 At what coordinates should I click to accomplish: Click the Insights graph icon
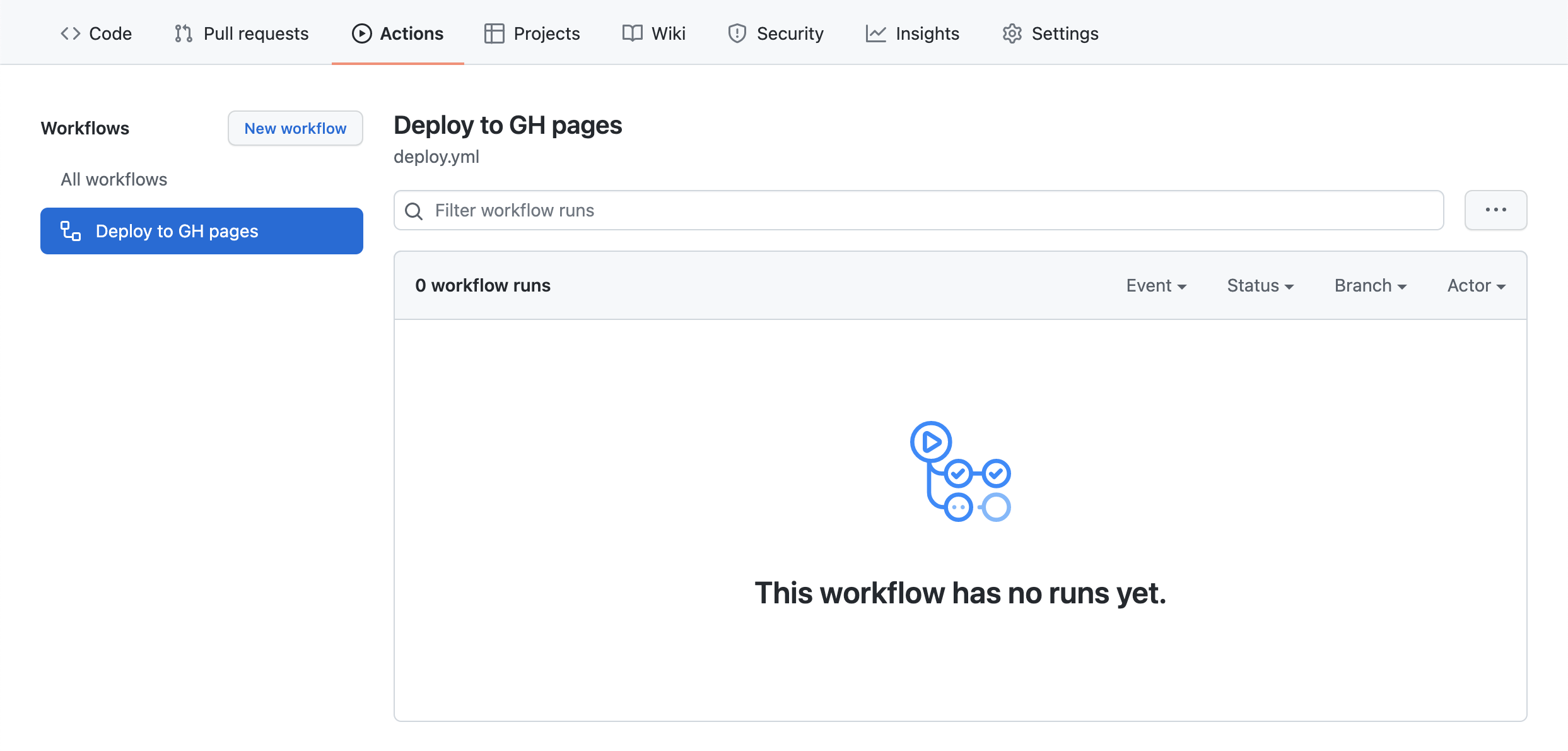point(875,33)
